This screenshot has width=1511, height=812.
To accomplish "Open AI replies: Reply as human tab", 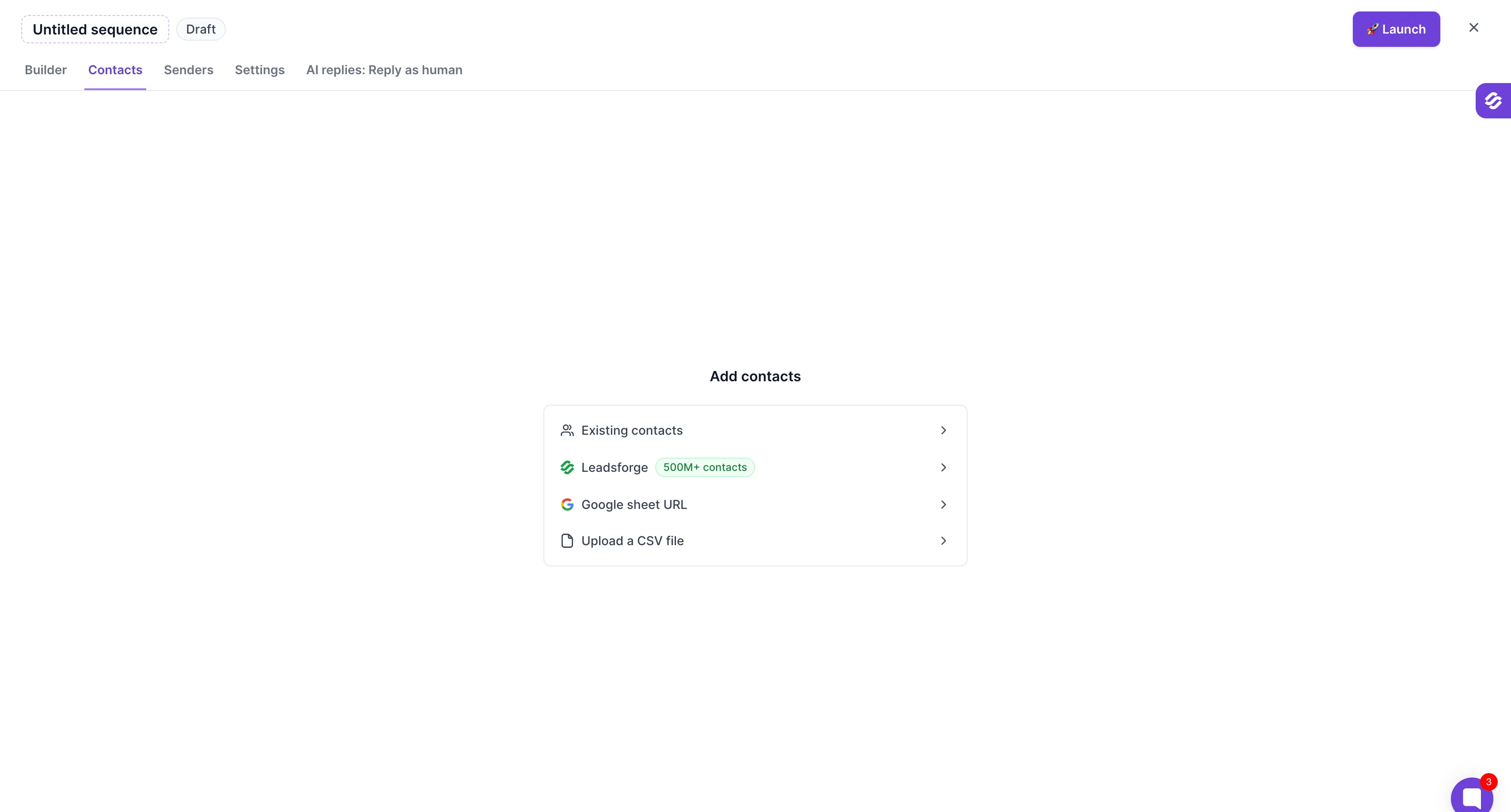I will click(383, 70).
